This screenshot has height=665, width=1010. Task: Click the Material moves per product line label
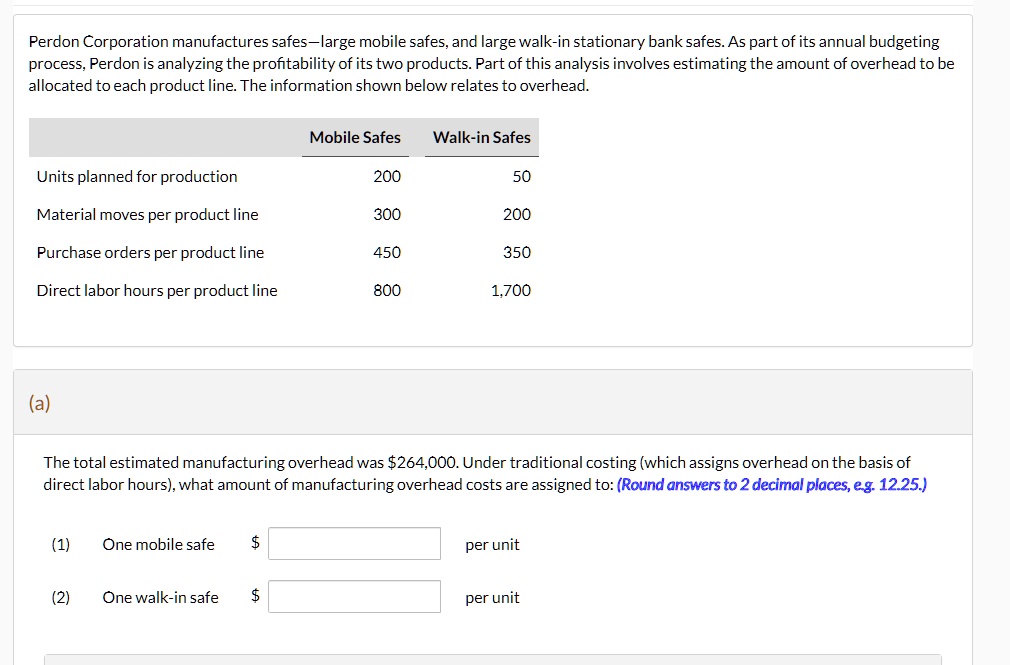147,214
